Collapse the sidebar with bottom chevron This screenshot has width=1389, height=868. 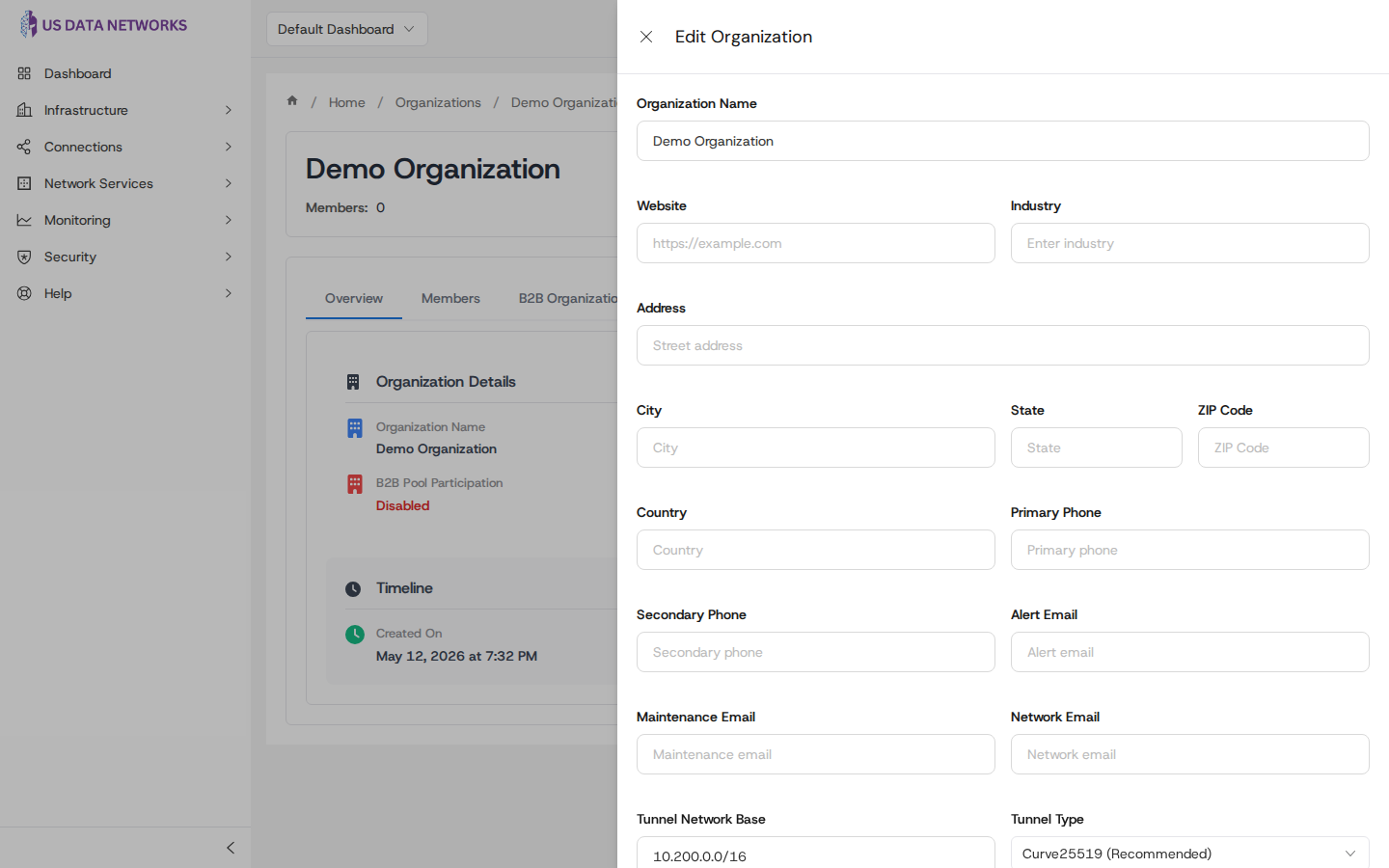[x=231, y=848]
